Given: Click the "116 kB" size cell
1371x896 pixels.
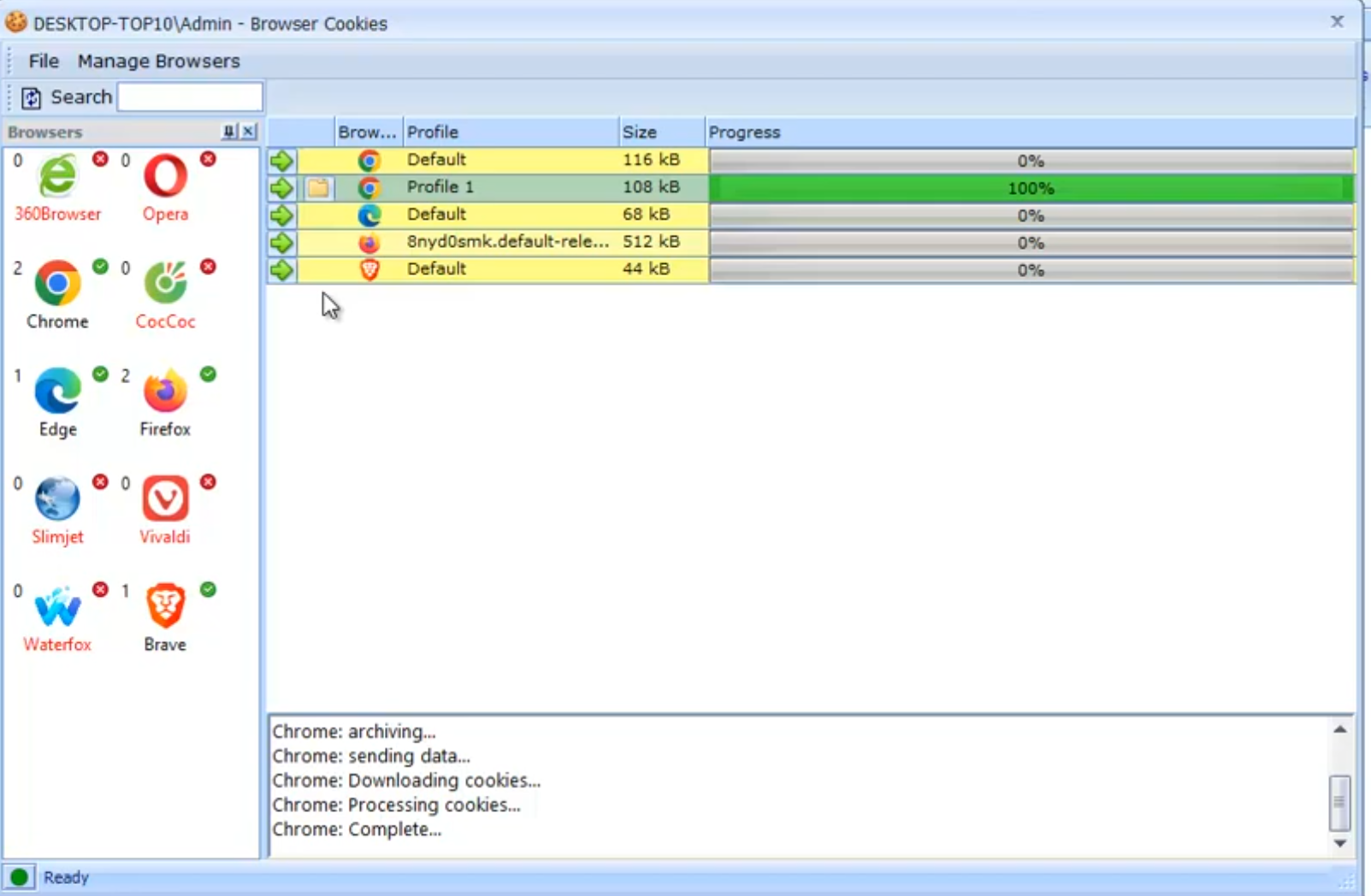Looking at the screenshot, I should tap(652, 160).
